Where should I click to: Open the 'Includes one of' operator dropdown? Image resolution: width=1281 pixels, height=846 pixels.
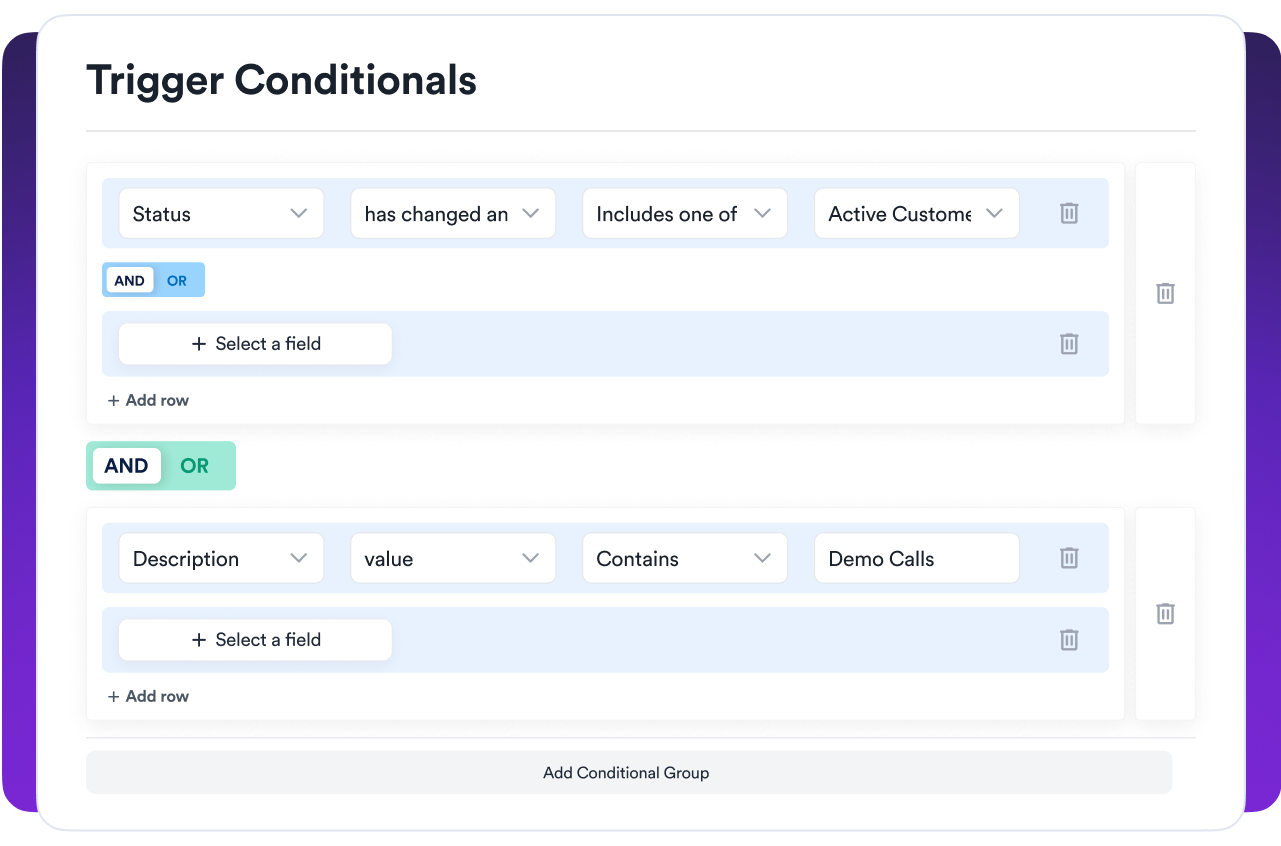tap(685, 214)
